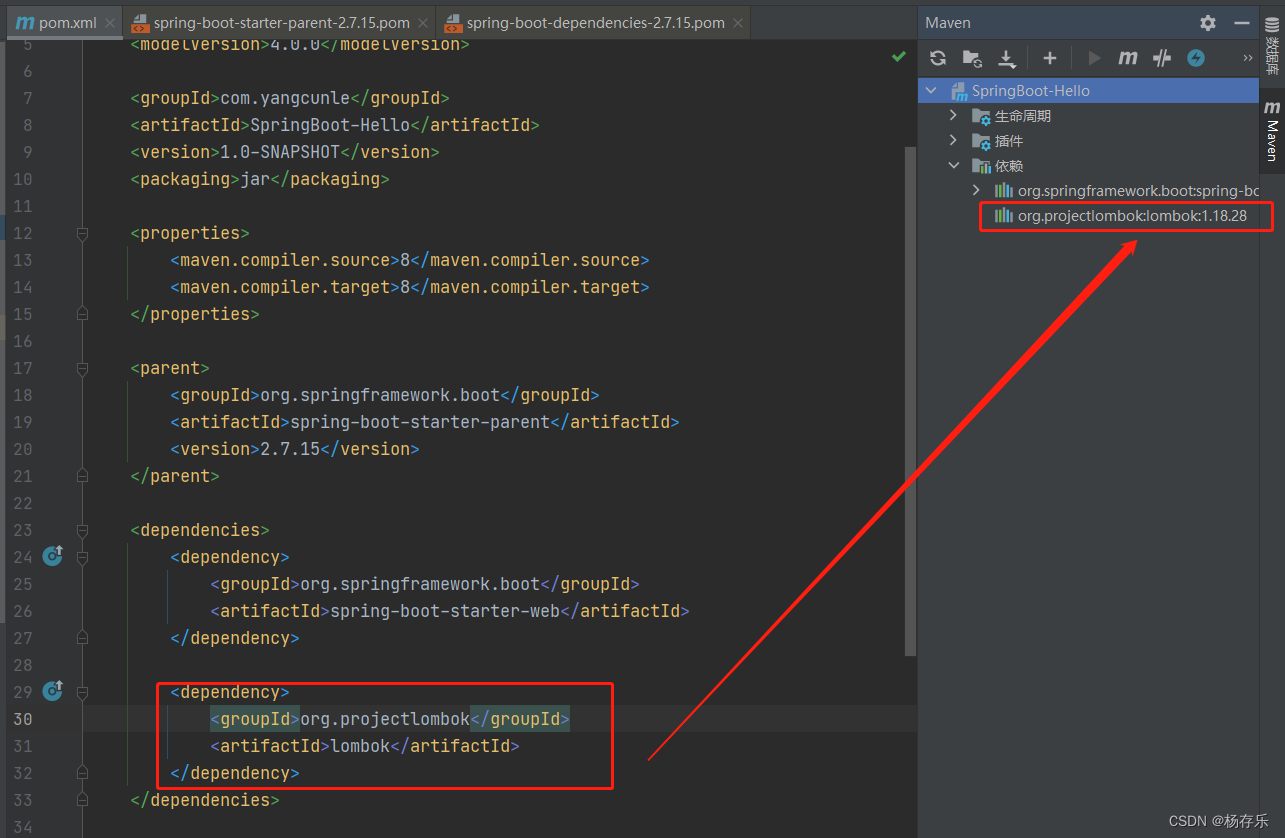
Task: Click org.projectlombok groupId on line 30
Action: point(385,719)
